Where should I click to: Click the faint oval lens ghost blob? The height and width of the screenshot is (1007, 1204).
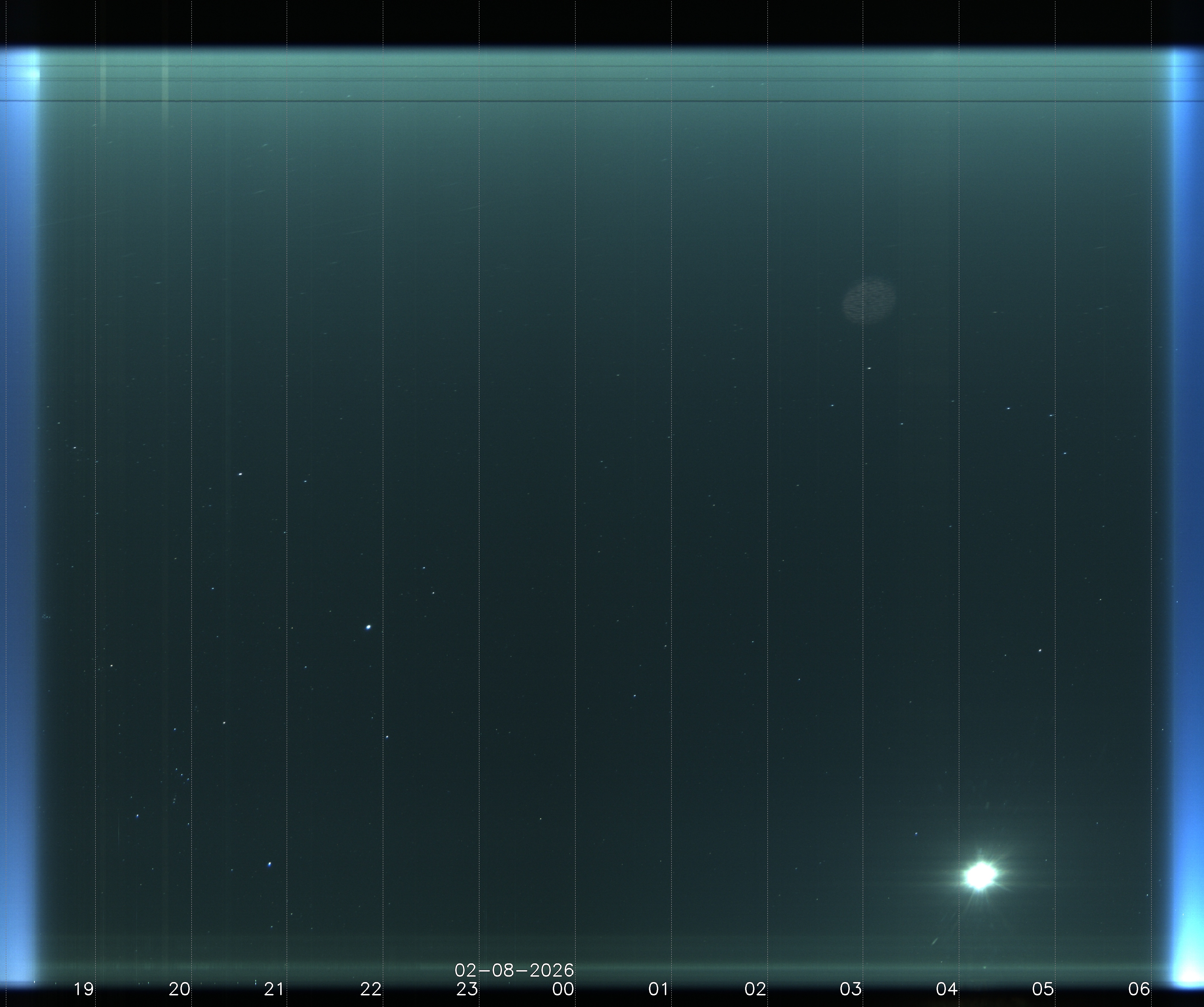pyautogui.click(x=868, y=300)
